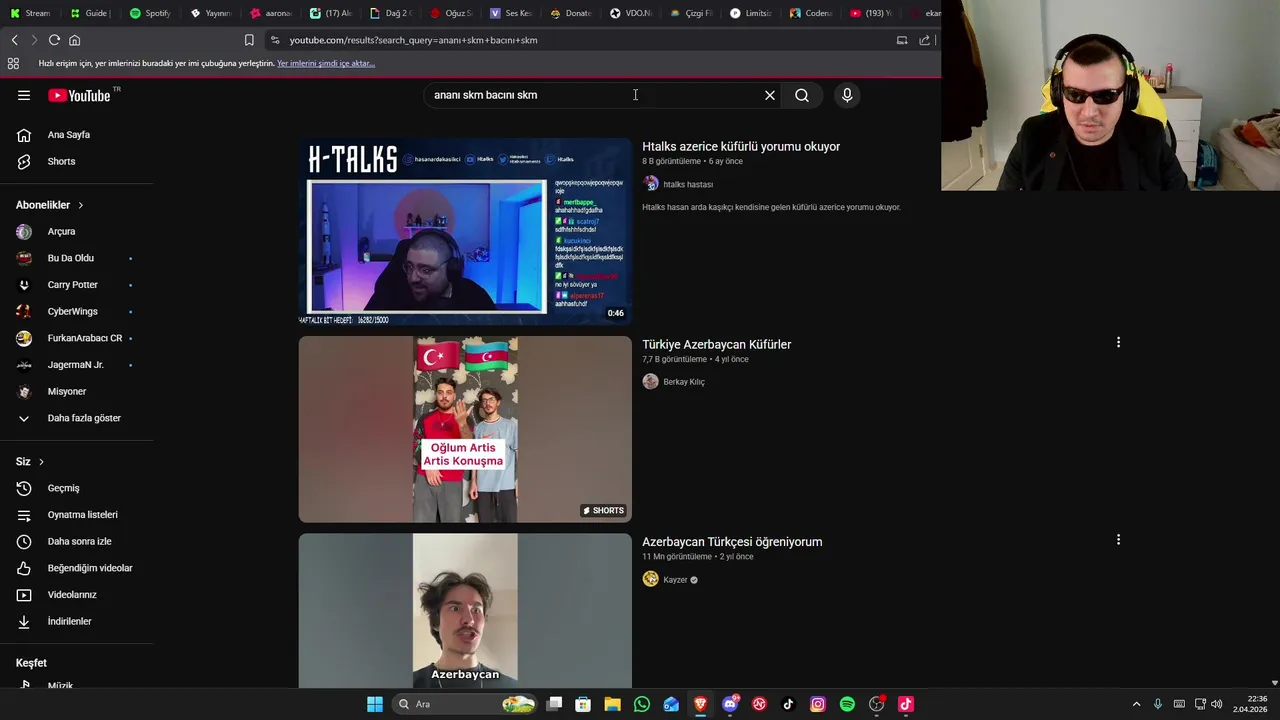This screenshot has width=1280, height=720.
Task: Open Windows Start menu
Action: pyautogui.click(x=375, y=704)
